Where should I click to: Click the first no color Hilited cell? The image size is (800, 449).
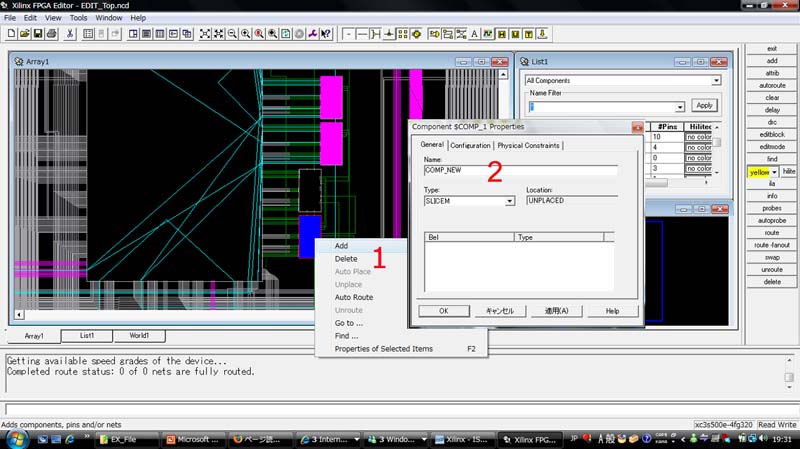pyautogui.click(x=698, y=137)
